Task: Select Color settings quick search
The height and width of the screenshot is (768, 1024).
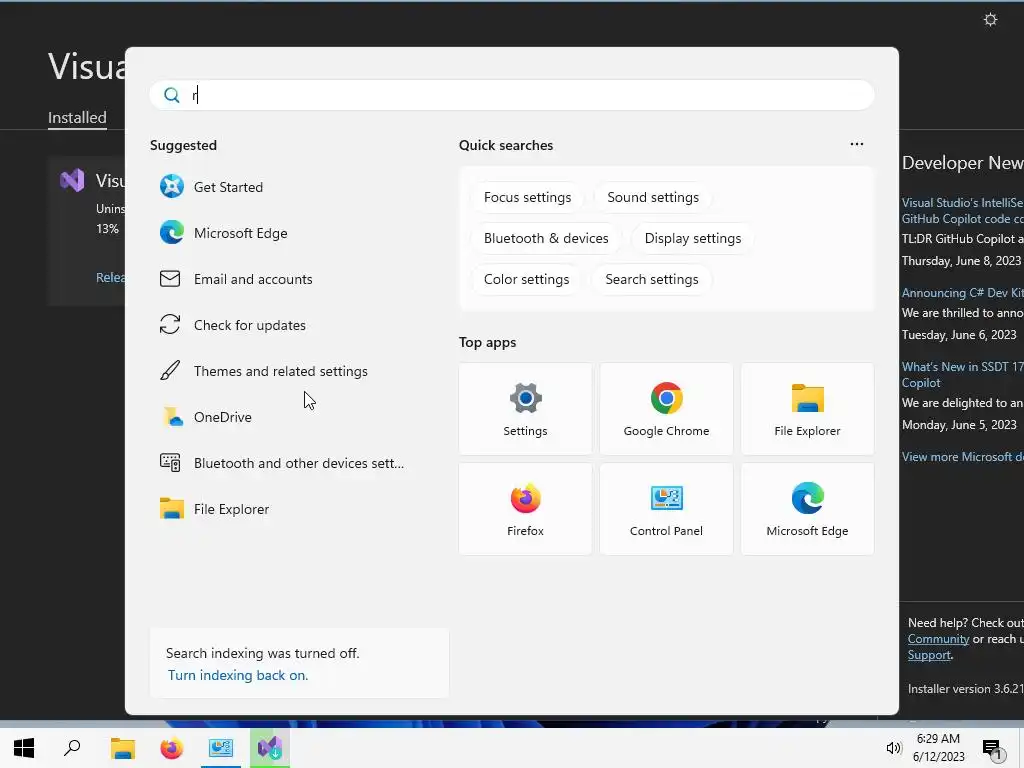Action: click(526, 280)
